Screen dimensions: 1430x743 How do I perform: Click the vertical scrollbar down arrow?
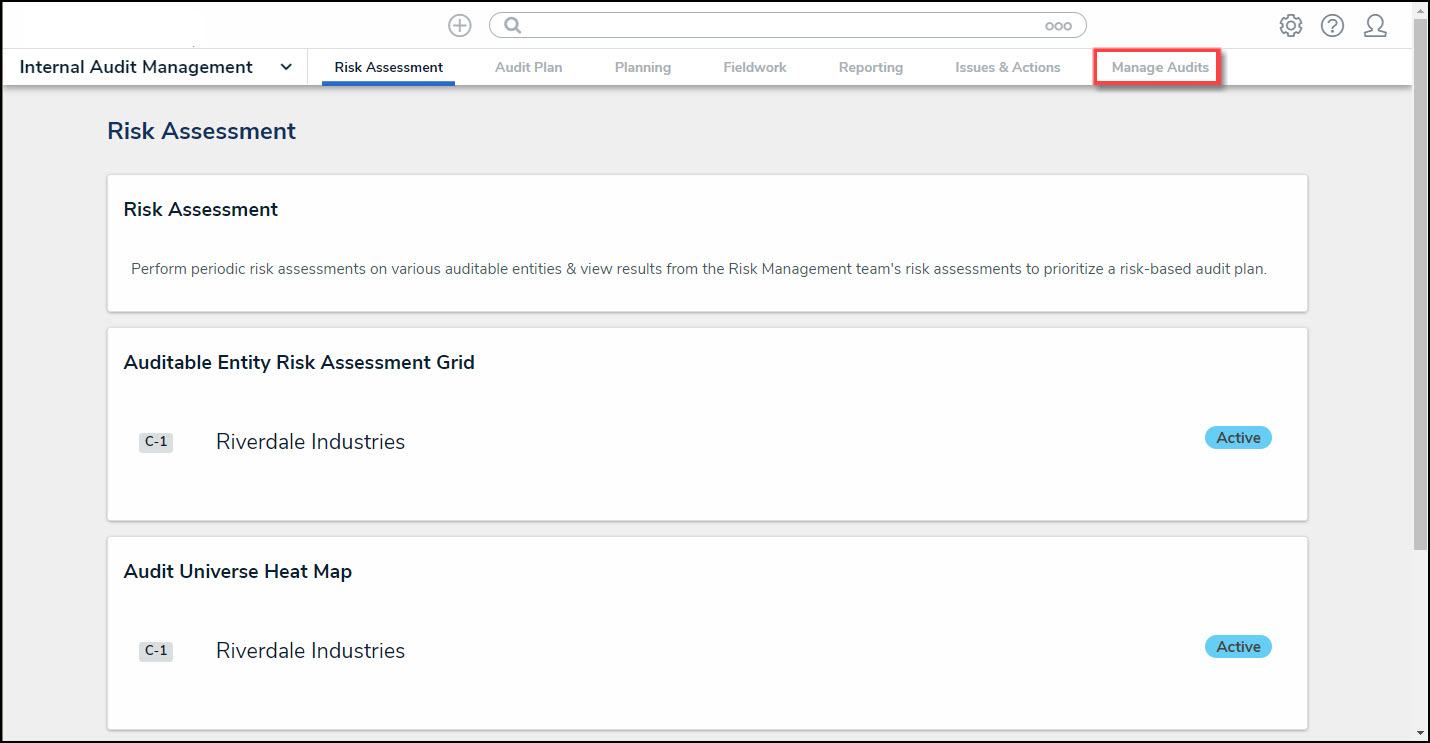point(1420,733)
